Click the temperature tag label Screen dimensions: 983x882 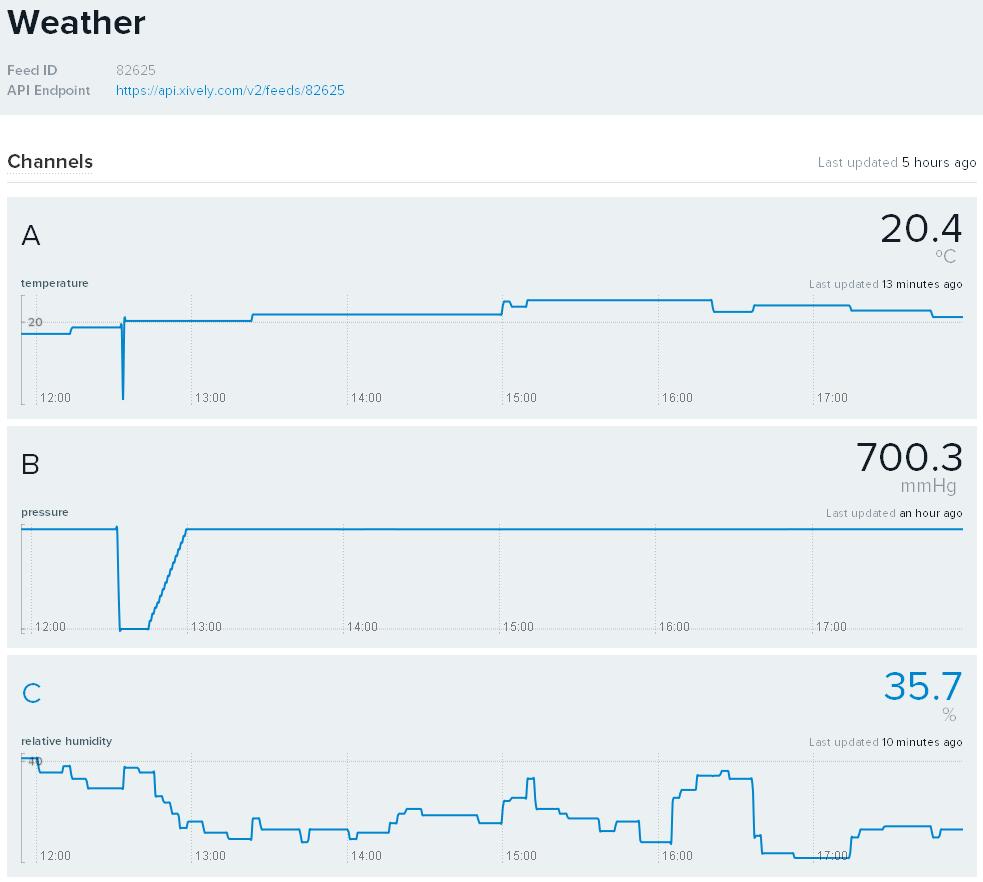click(x=55, y=283)
